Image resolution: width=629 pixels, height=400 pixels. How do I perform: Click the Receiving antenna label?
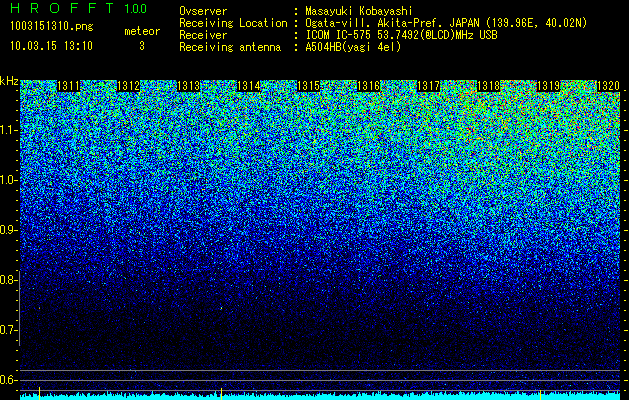tap(230, 47)
